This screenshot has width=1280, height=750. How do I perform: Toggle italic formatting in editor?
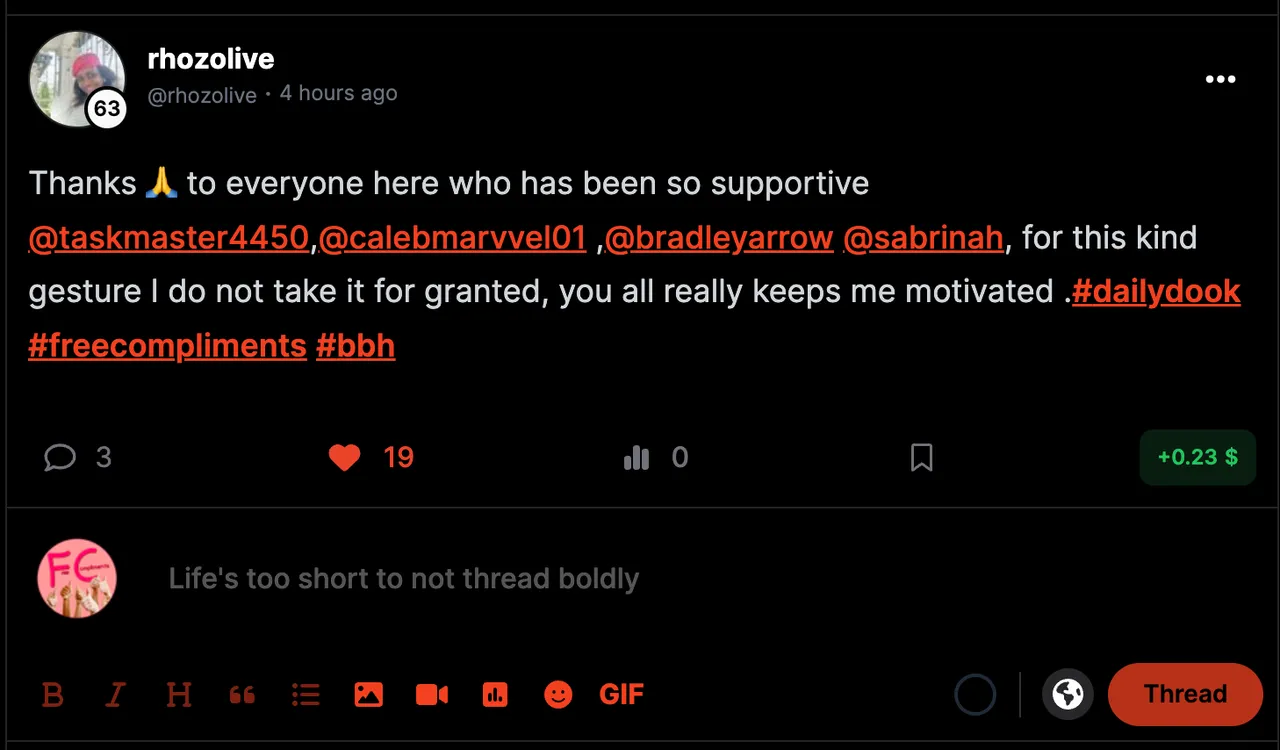click(116, 694)
